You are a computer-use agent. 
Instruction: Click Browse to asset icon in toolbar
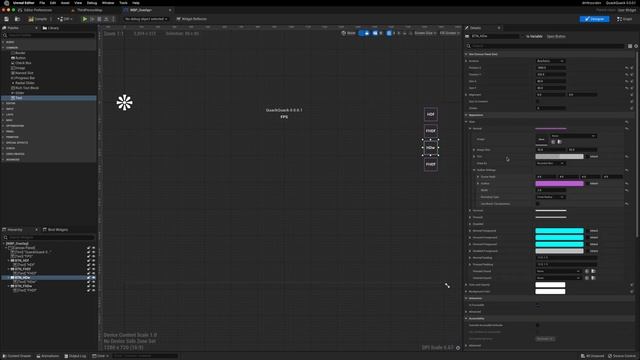[x=17, y=19]
